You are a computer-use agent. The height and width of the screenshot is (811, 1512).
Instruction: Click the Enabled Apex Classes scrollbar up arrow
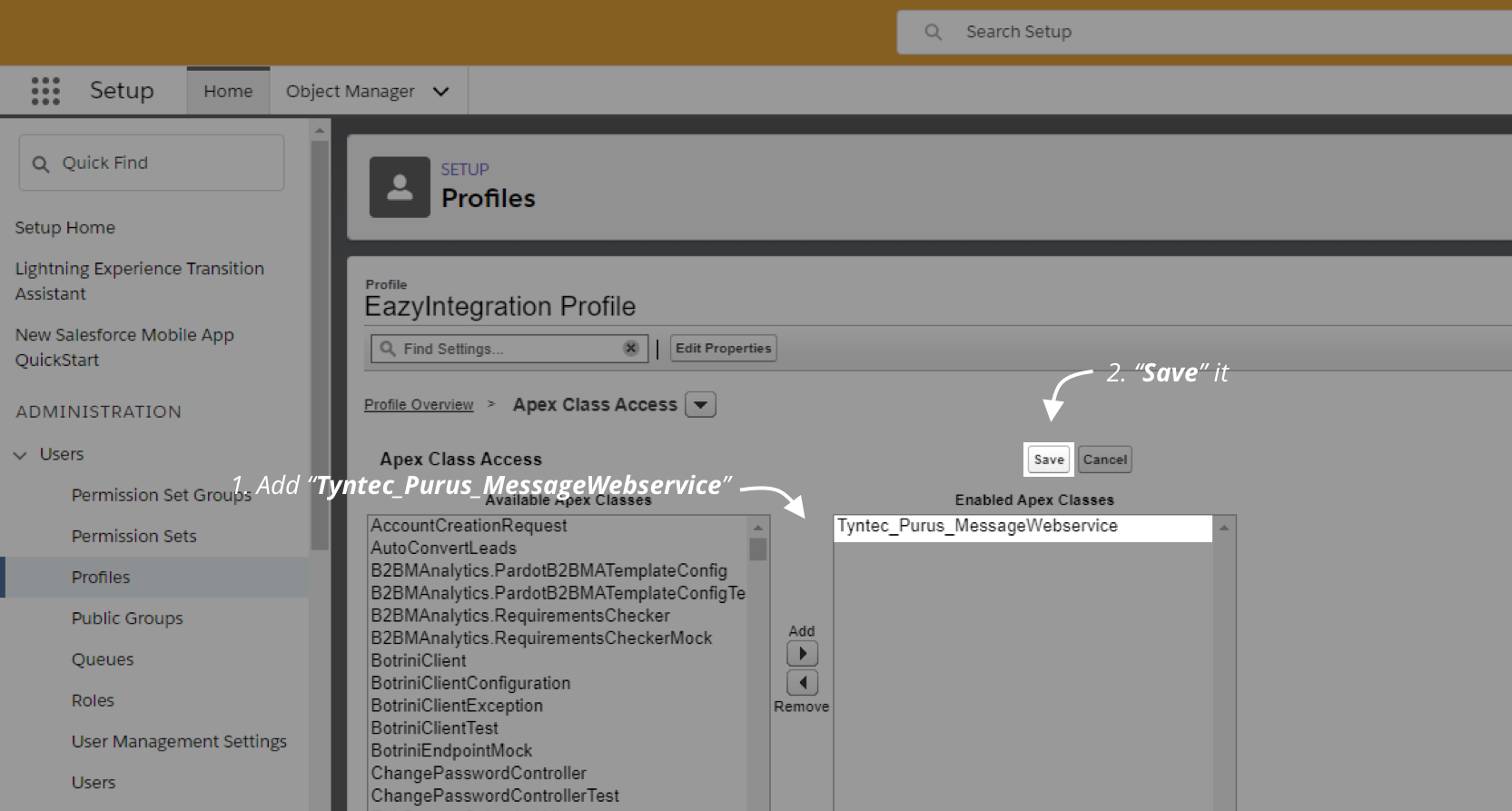point(1224,528)
